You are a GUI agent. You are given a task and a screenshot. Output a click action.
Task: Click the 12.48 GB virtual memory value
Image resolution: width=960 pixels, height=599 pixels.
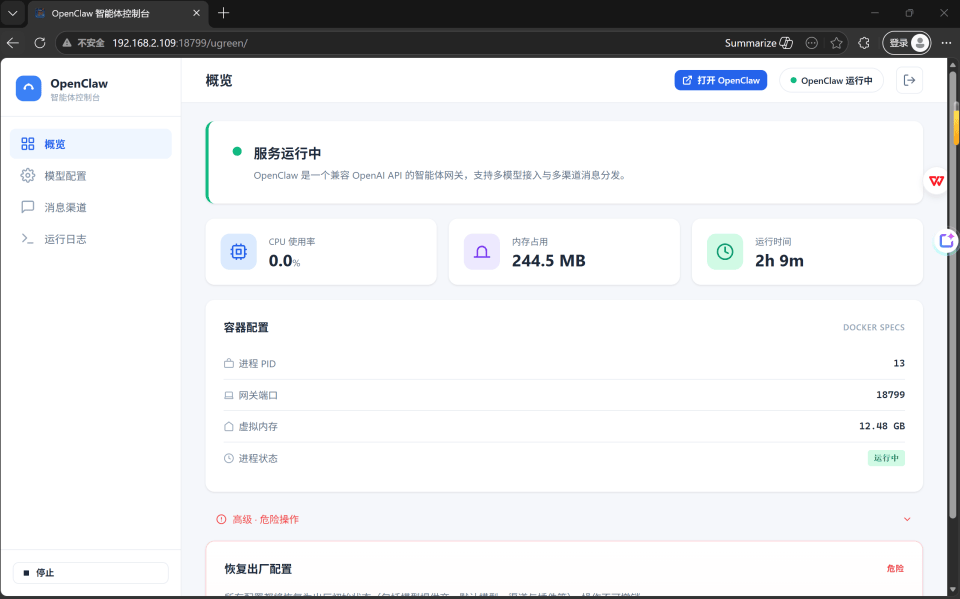coord(882,426)
